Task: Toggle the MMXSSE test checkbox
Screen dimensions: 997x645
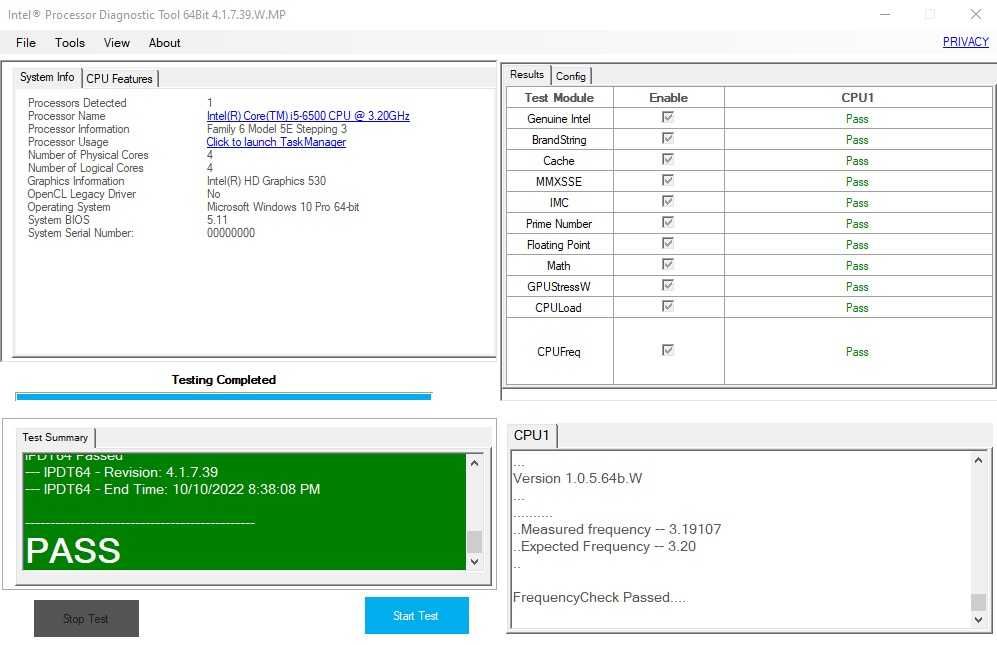Action: (x=668, y=180)
